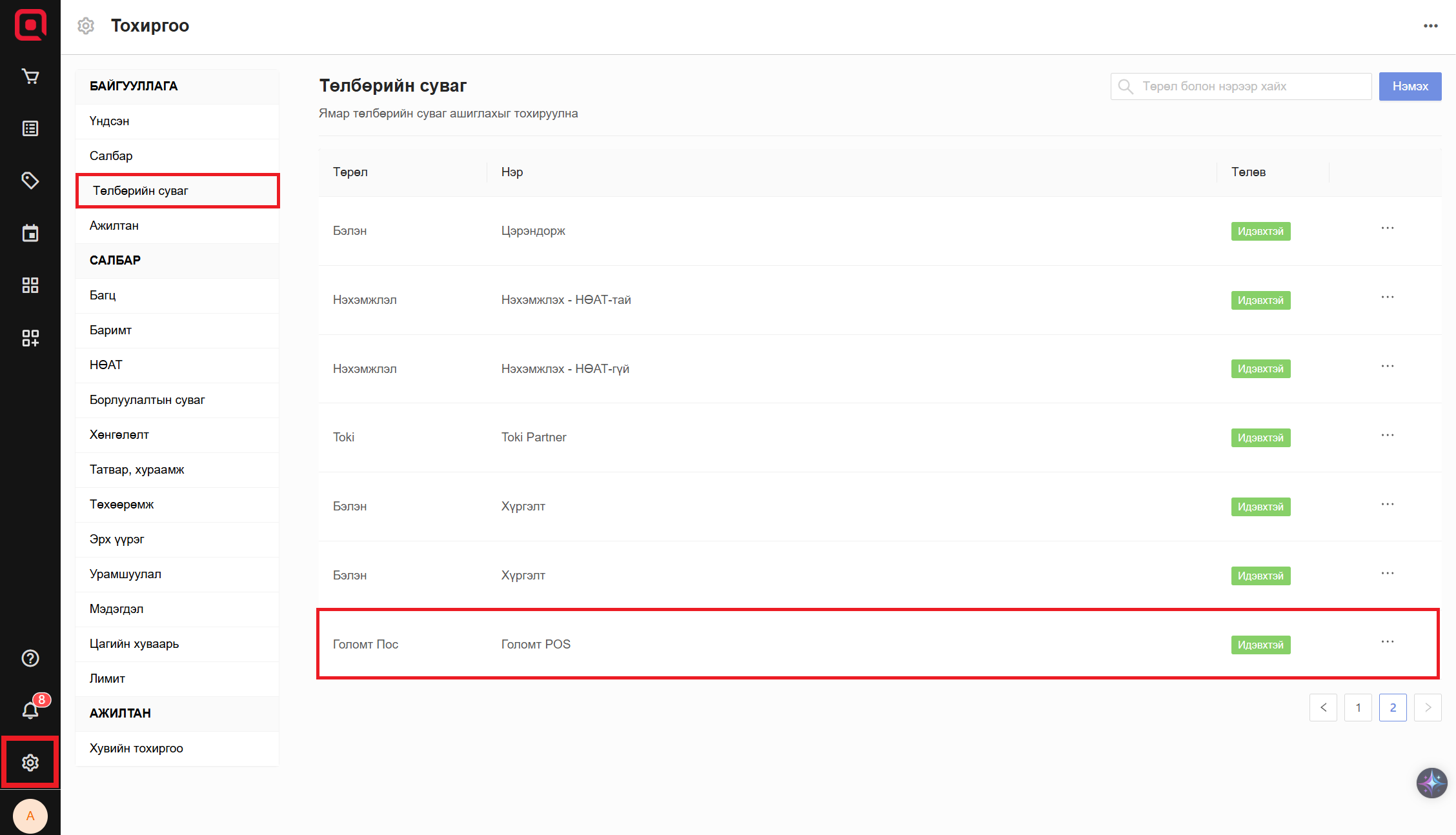Open the calendar icon in sidebar

click(30, 233)
